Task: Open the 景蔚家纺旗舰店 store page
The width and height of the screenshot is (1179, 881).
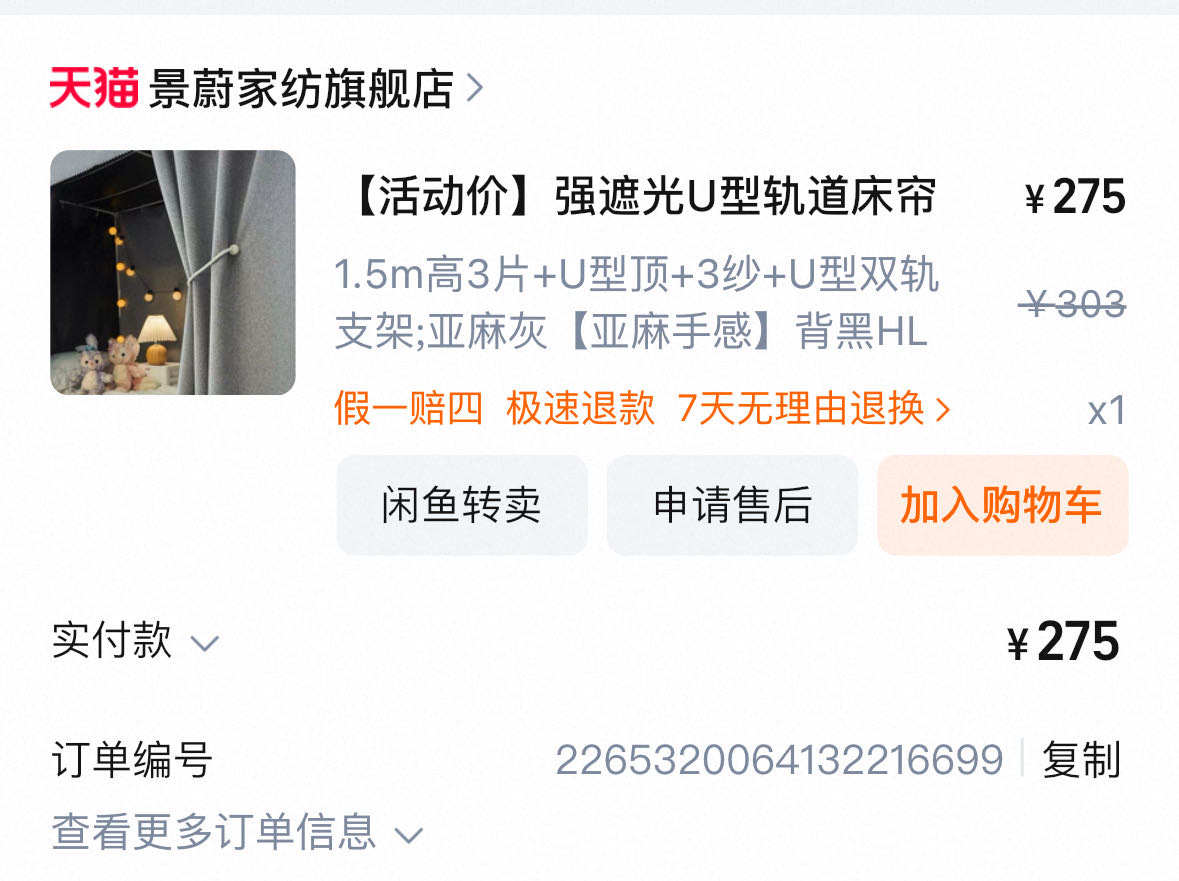Action: 301,89
